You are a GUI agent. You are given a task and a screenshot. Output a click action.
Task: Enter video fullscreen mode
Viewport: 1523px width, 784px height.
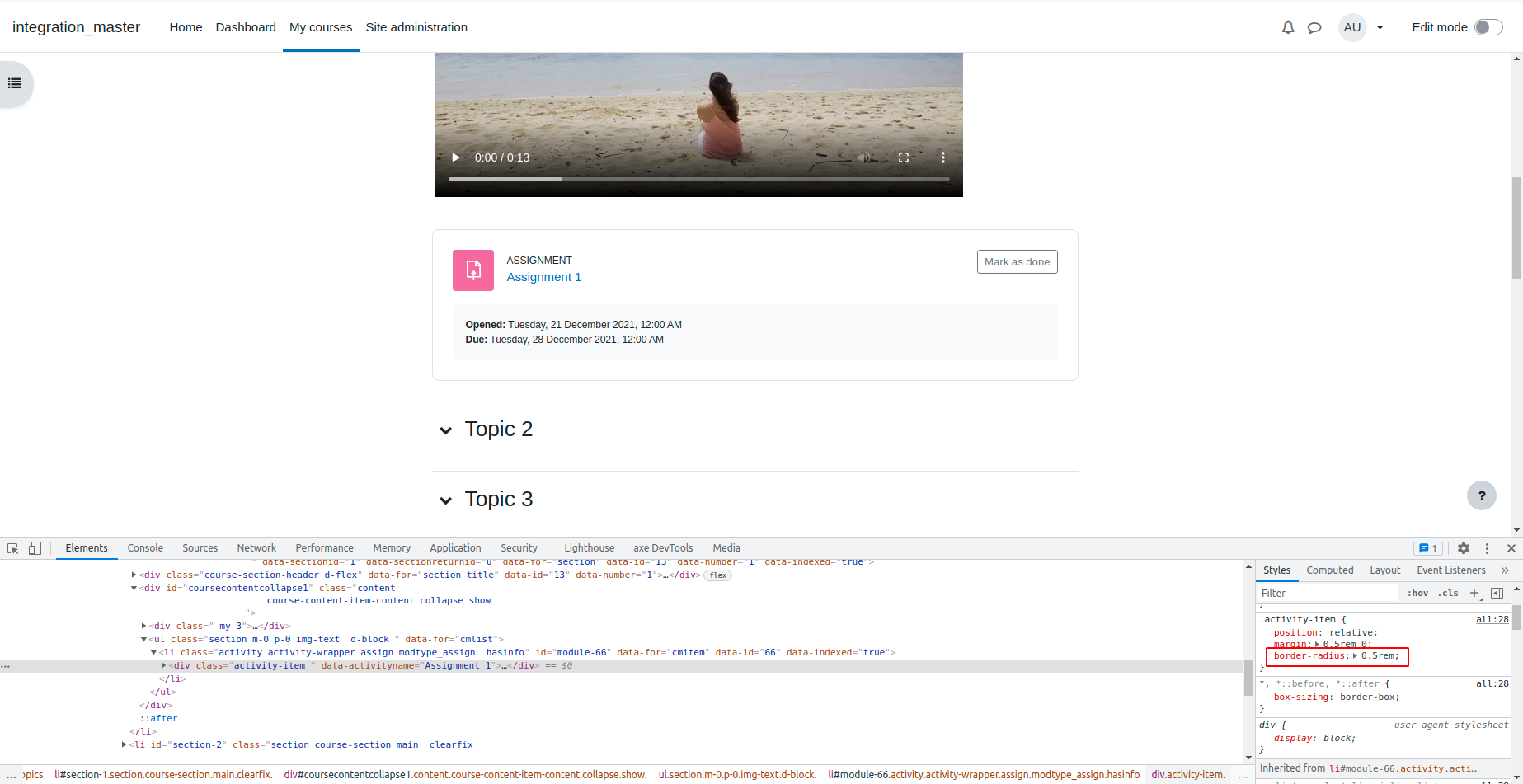(x=904, y=157)
